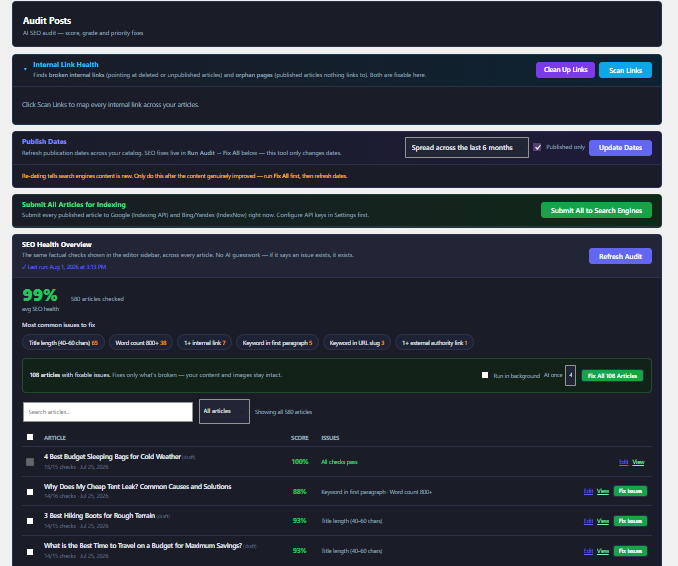Fix issues for Best Time to Travel article

(630, 551)
